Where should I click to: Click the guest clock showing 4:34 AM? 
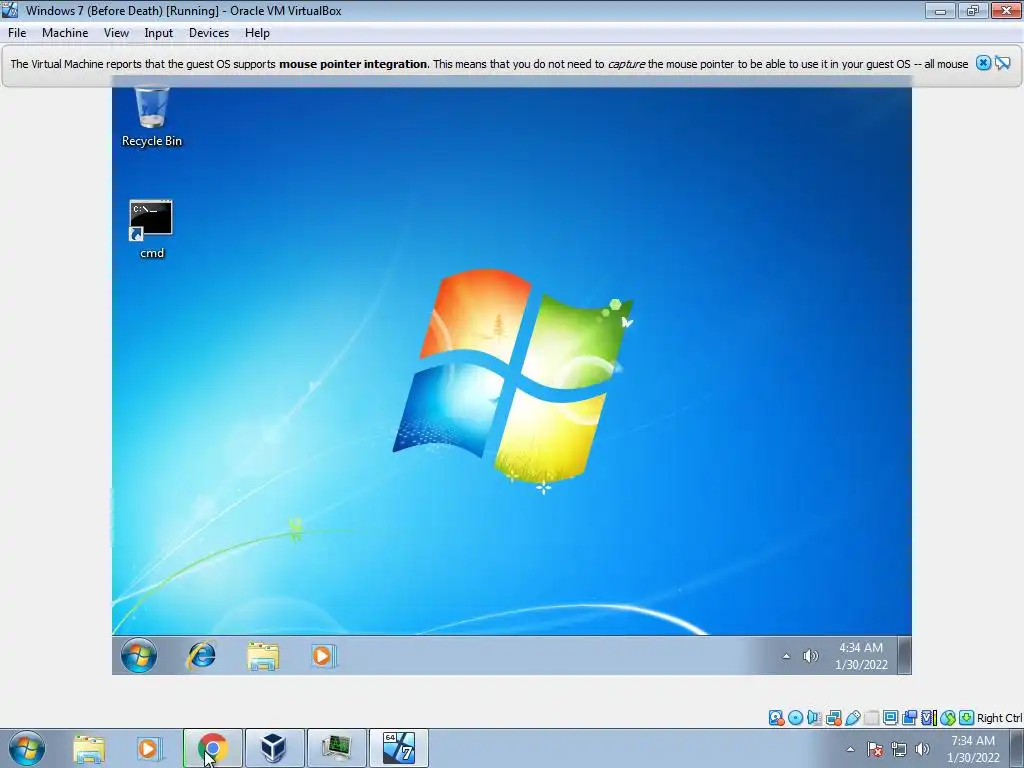pyautogui.click(x=861, y=656)
